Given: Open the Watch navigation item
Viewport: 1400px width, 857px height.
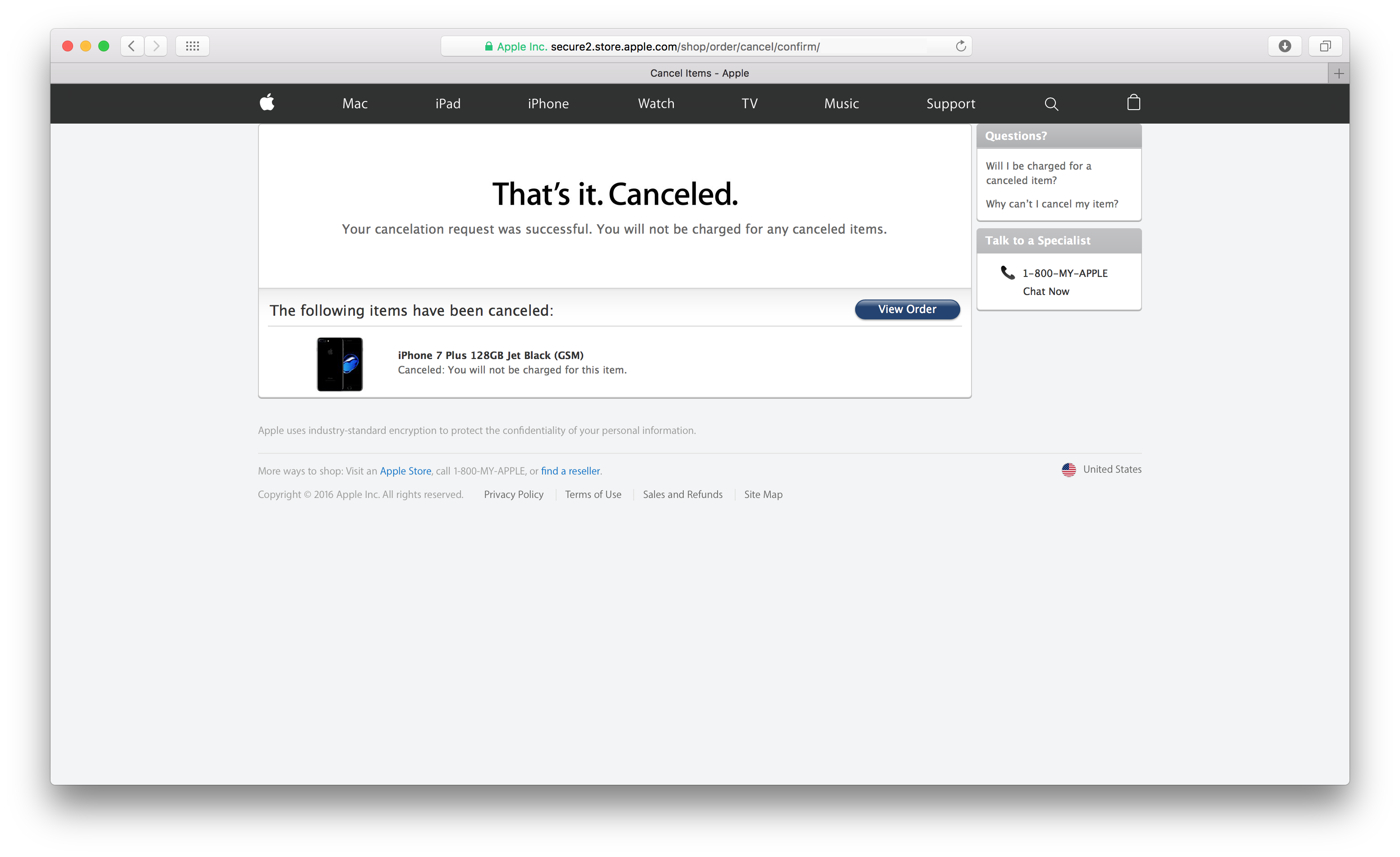Looking at the screenshot, I should (x=656, y=103).
